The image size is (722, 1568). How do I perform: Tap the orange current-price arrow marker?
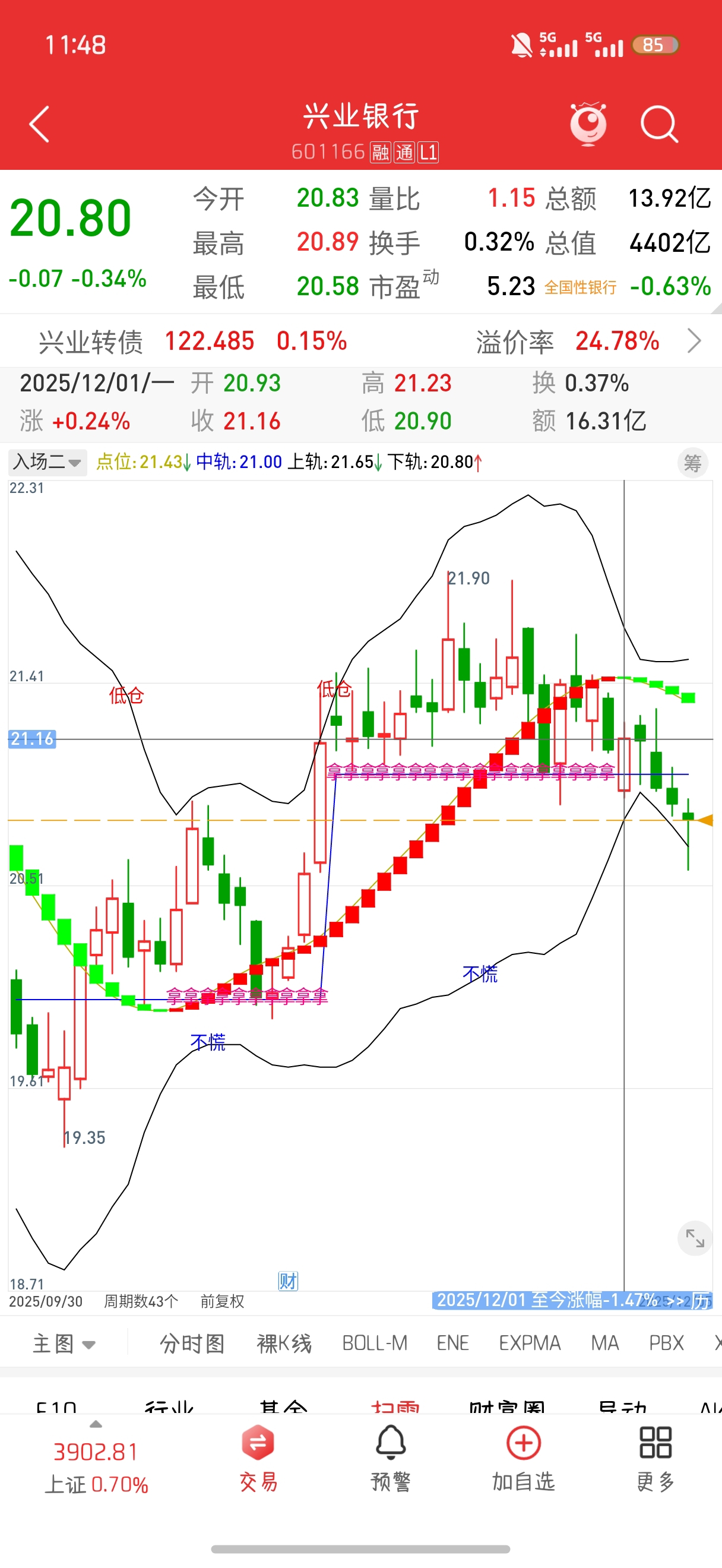[x=704, y=820]
